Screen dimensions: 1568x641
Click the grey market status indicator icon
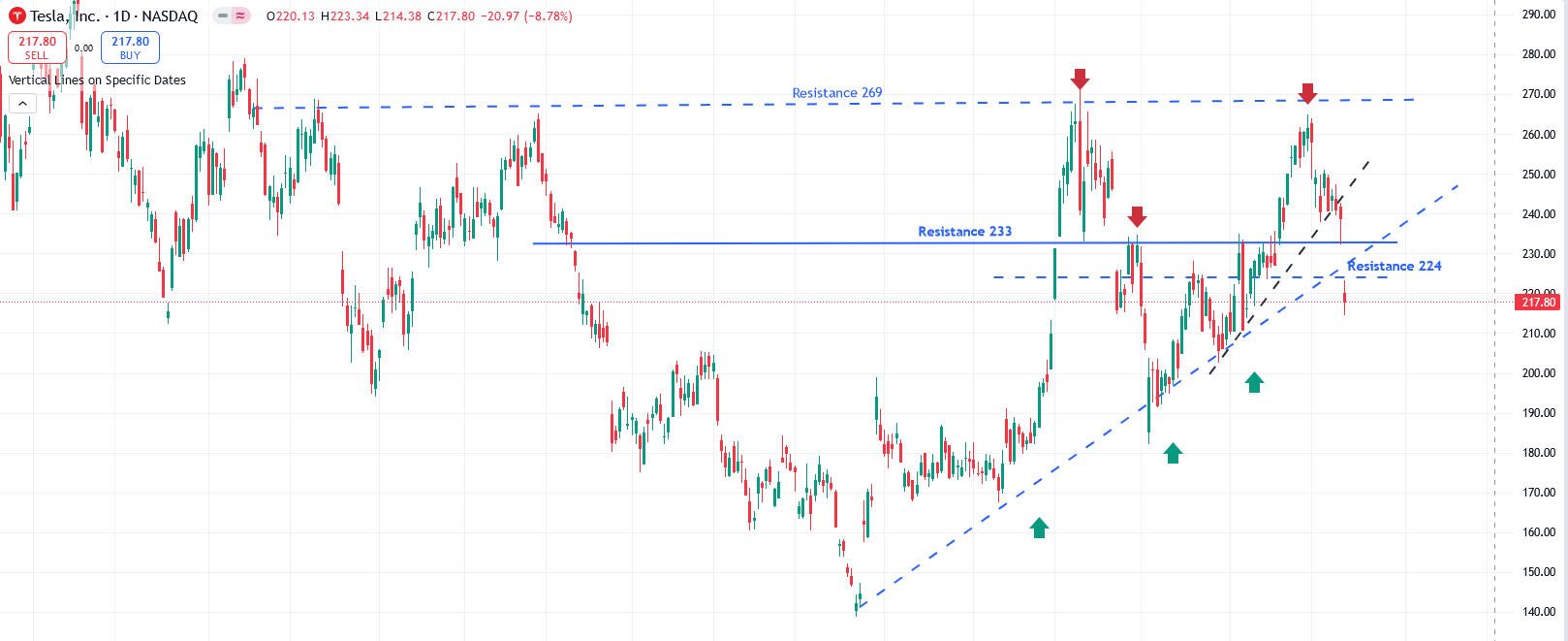tap(223, 16)
